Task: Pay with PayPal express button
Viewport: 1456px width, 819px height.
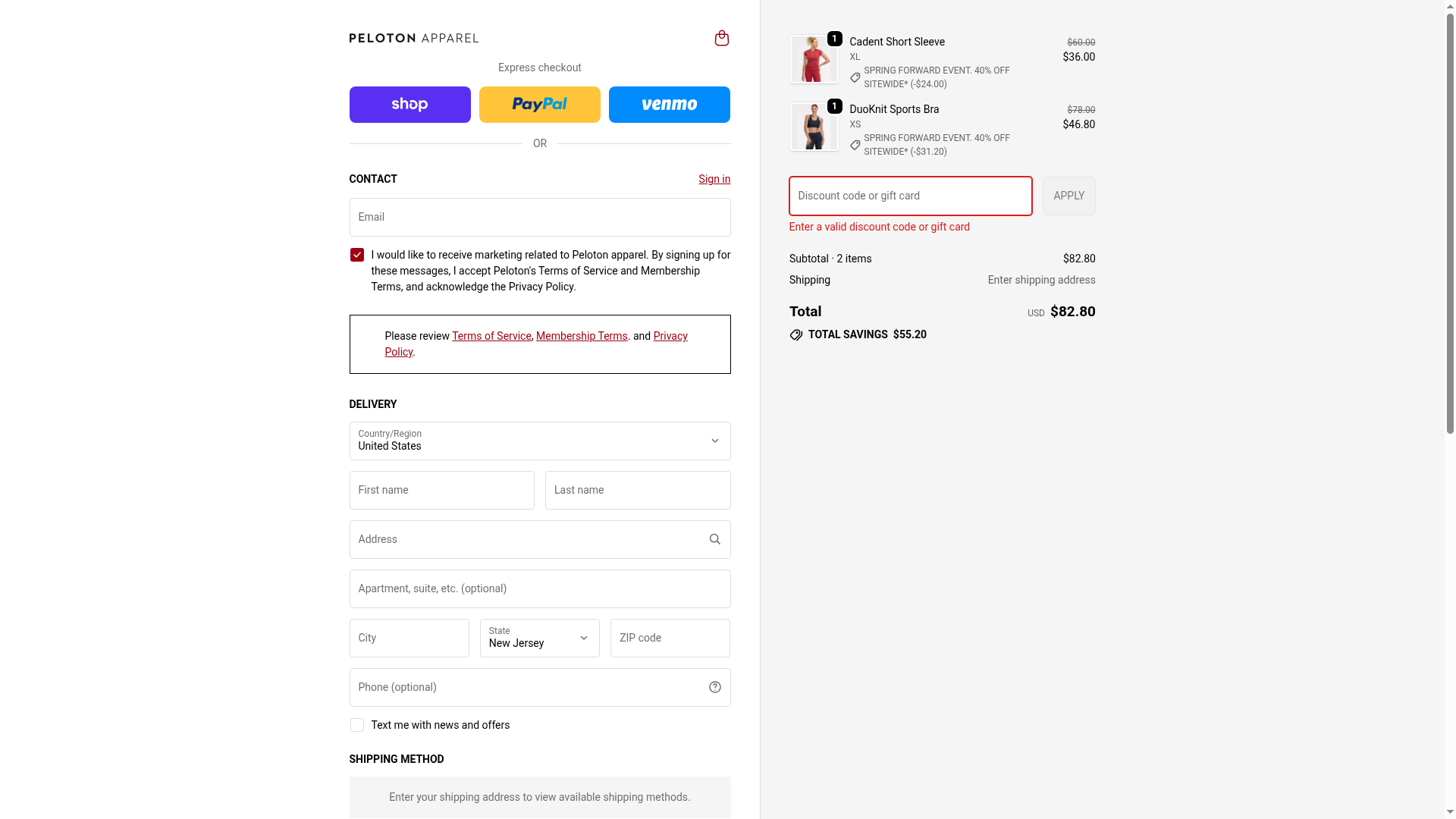Action: click(x=539, y=105)
